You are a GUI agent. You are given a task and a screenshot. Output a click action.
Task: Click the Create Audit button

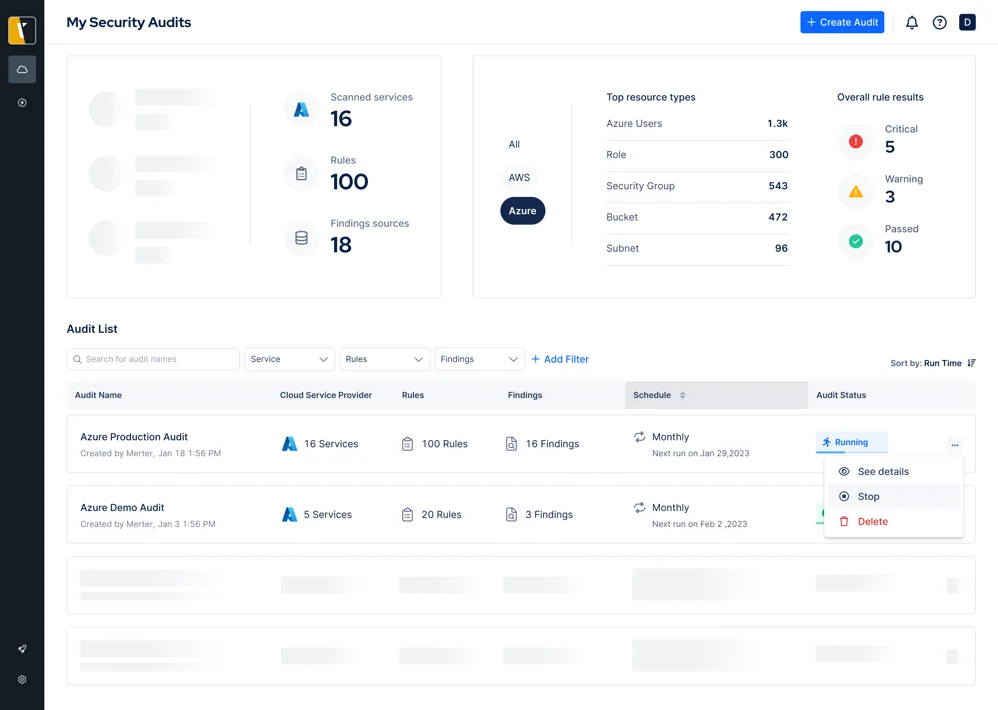[842, 21]
